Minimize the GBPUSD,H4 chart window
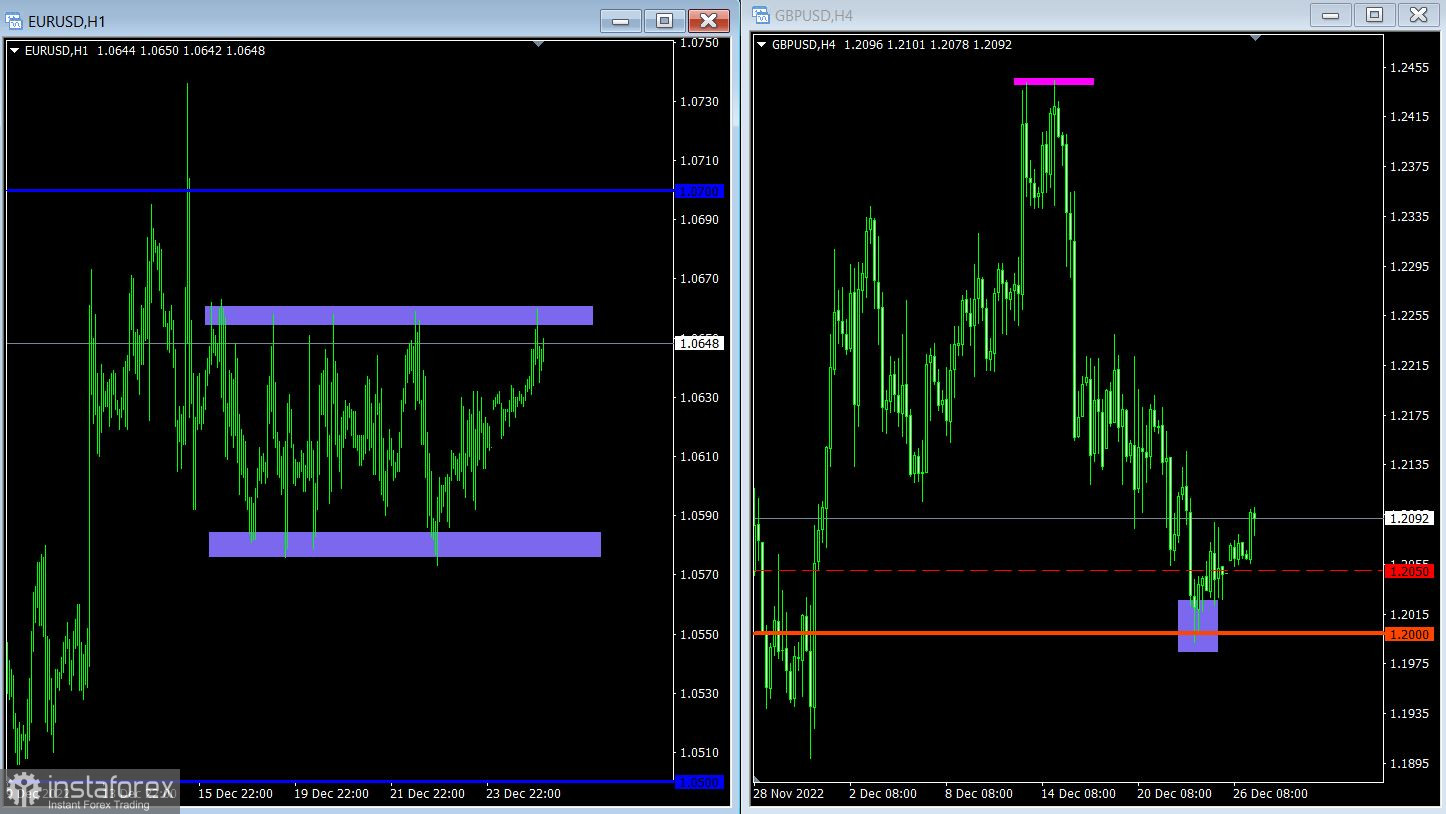Viewport: 1446px width, 814px height. pos(1330,15)
